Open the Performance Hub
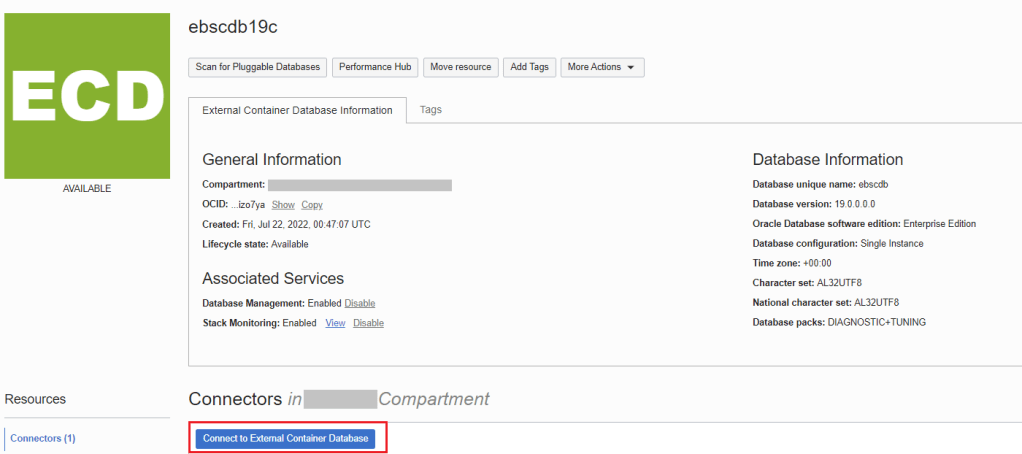Image resolution: width=1022 pixels, height=454 pixels. point(375,67)
